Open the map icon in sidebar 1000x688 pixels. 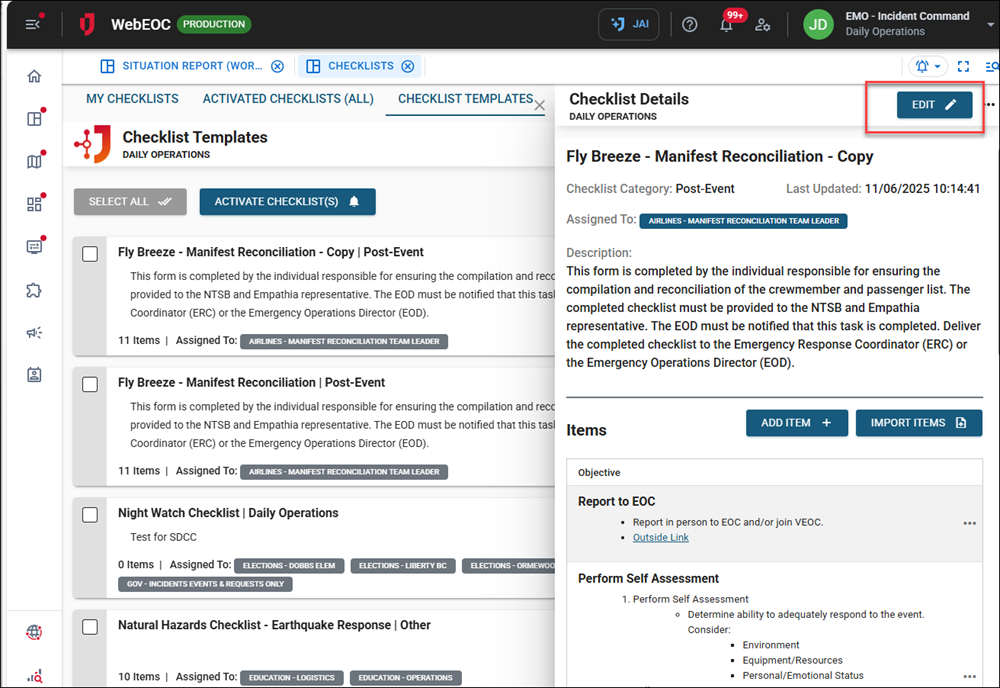(x=35, y=162)
